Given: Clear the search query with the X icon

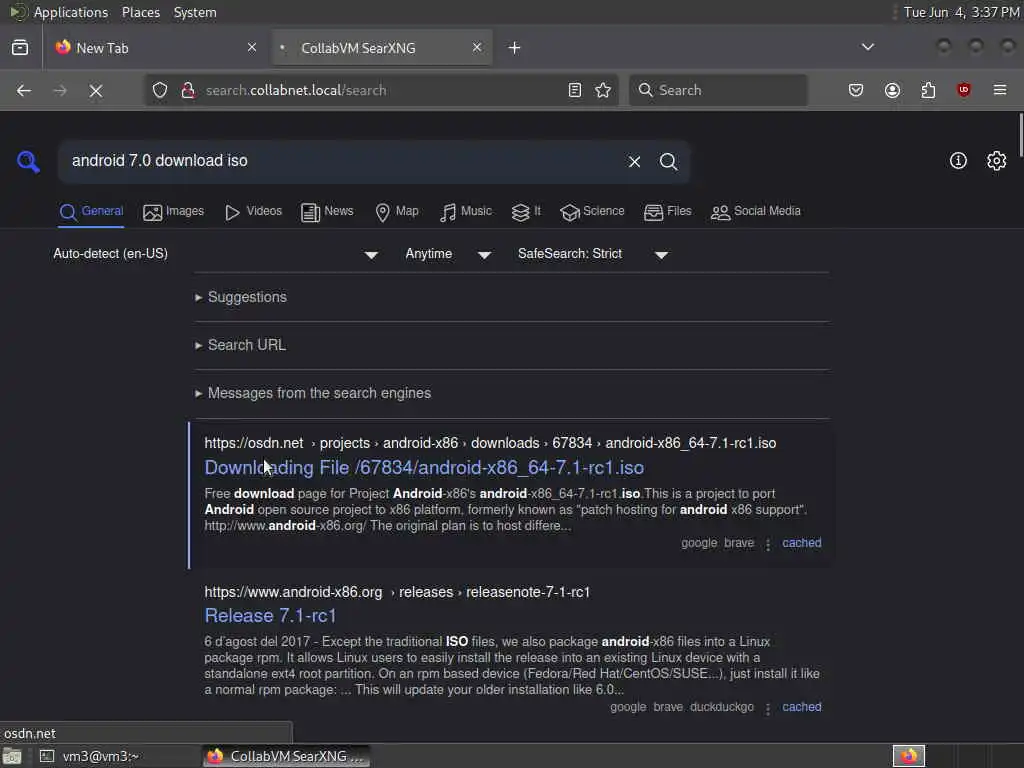Looking at the screenshot, I should click(x=634, y=161).
